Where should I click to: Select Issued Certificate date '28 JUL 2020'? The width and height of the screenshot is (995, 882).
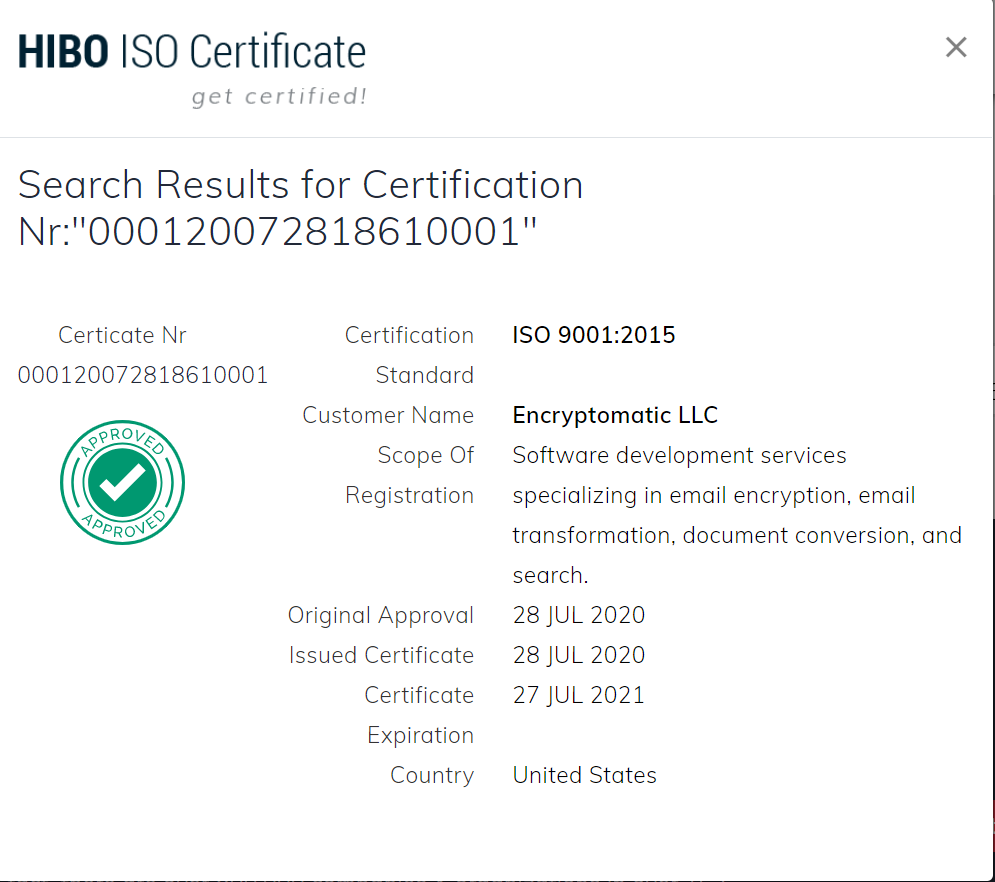click(579, 655)
